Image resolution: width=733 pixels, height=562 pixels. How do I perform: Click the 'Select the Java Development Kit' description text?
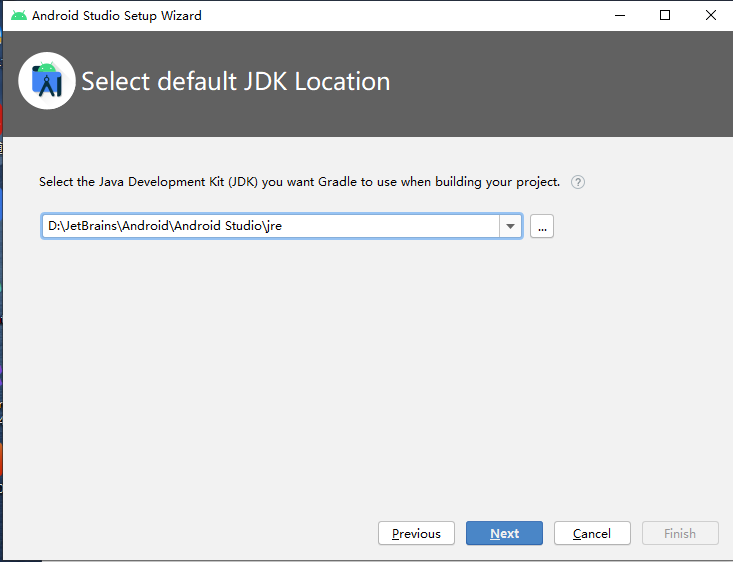click(300, 182)
